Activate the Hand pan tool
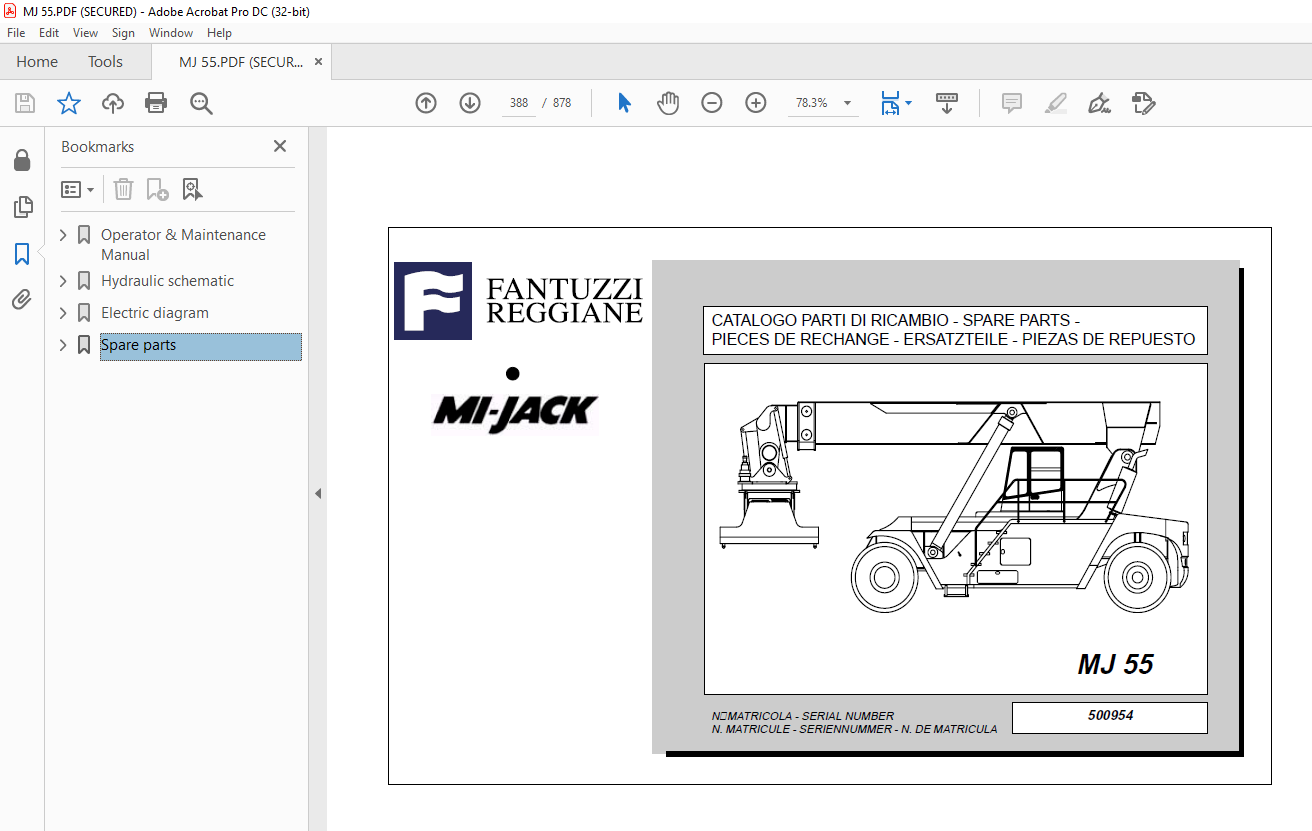 [x=668, y=103]
